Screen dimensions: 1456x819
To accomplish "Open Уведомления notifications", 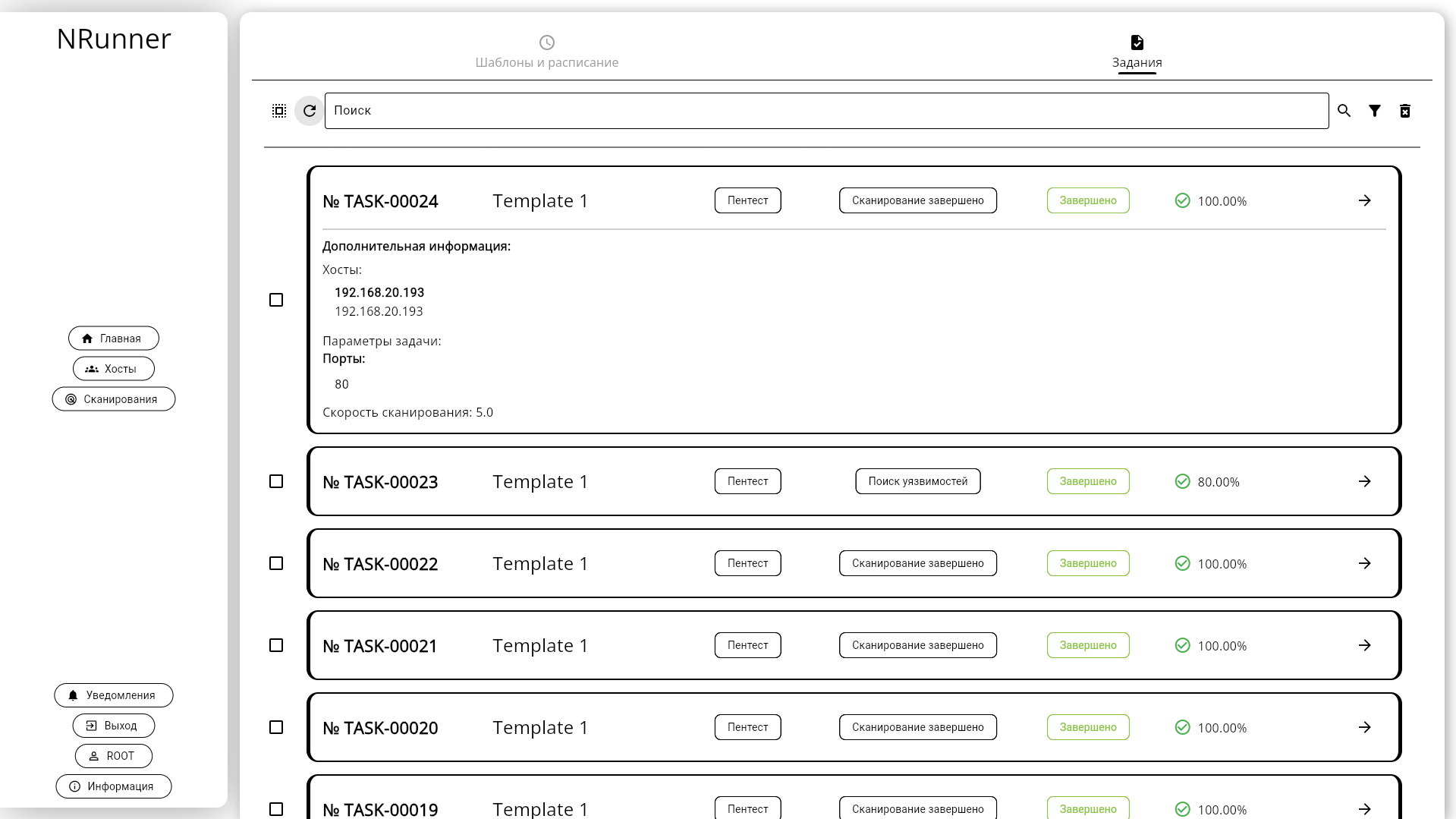I will click(x=114, y=695).
